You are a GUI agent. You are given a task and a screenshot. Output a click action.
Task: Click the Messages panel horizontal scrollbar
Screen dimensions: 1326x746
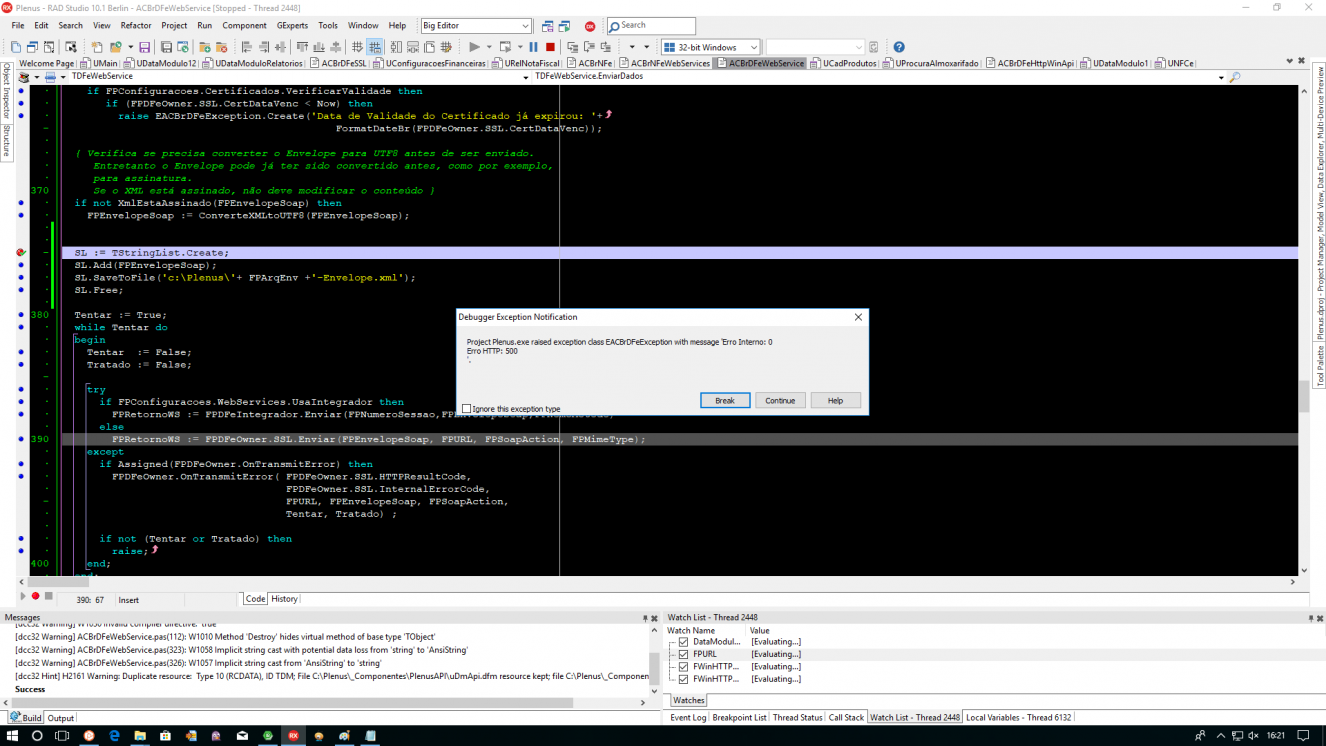tap(325, 703)
